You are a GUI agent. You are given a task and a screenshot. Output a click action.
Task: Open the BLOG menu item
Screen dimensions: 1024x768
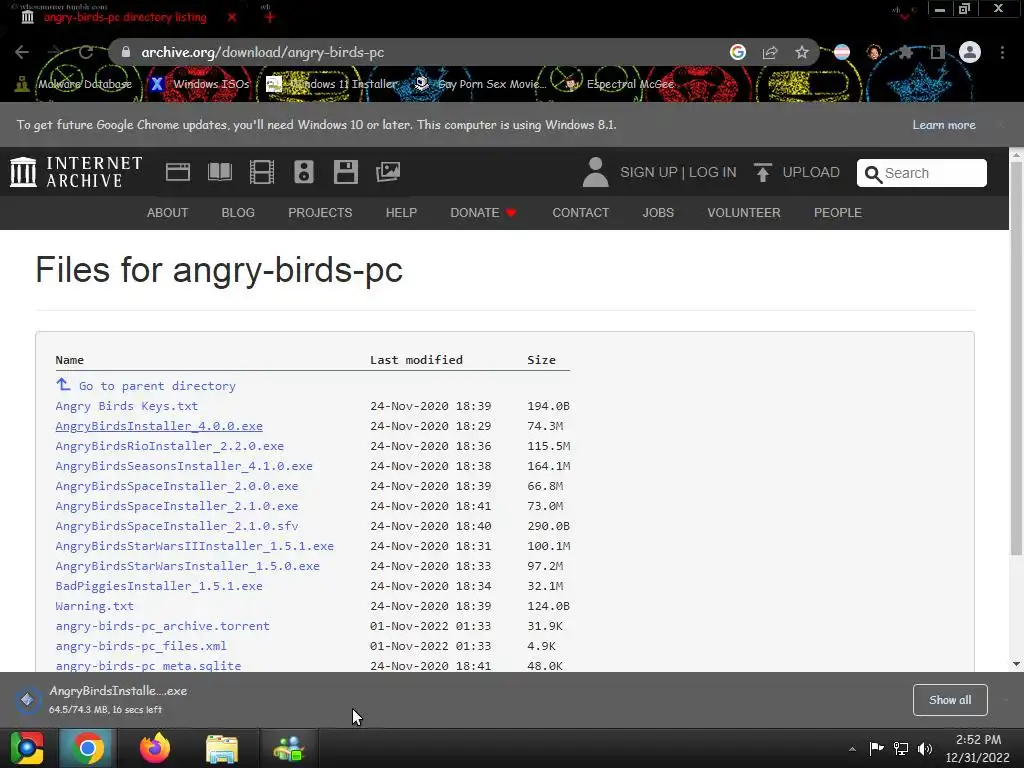(238, 213)
